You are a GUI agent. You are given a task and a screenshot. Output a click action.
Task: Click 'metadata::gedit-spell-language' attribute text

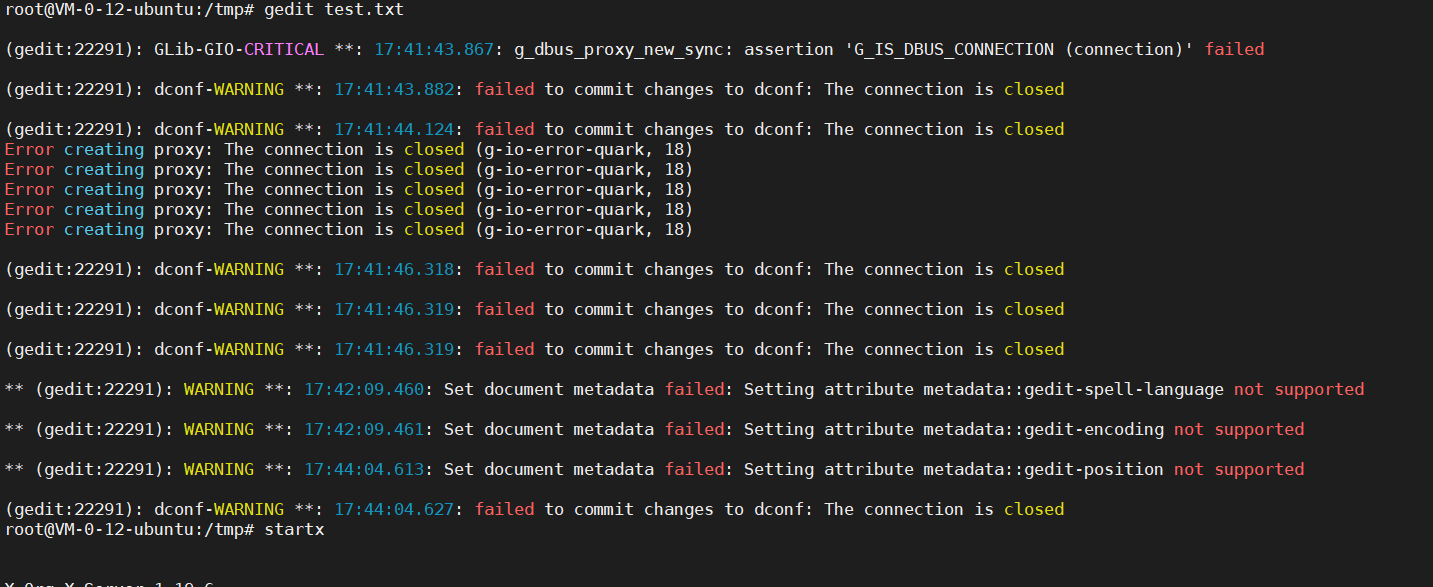click(x=1074, y=389)
